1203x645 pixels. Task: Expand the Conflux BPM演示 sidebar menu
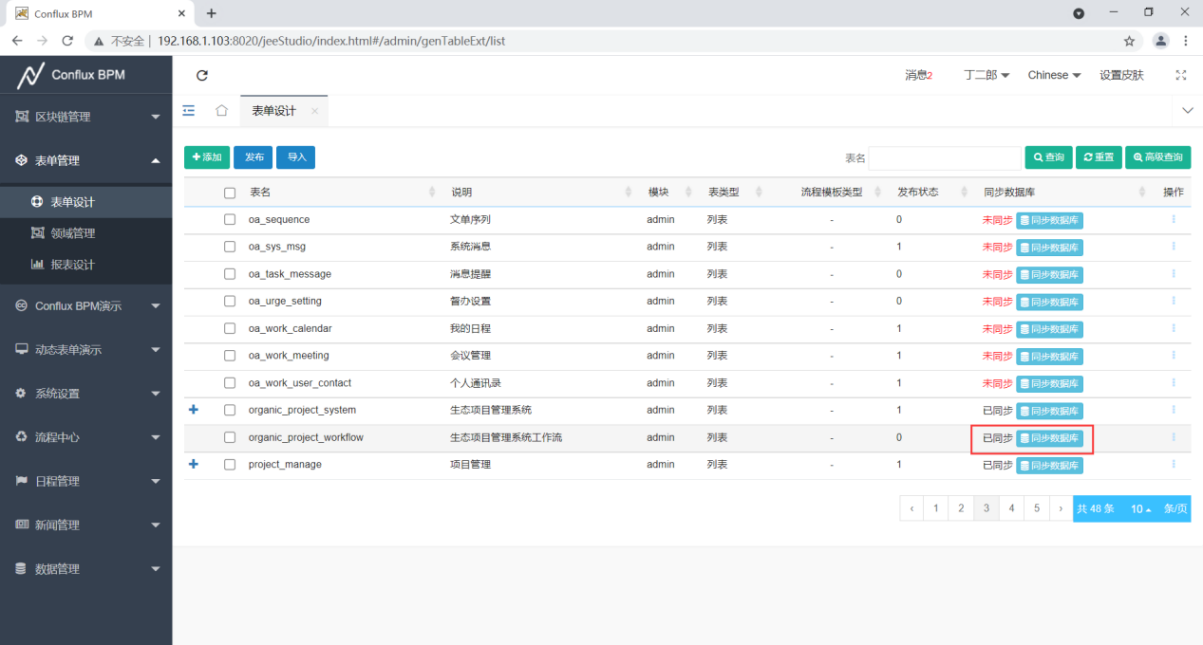[86, 306]
